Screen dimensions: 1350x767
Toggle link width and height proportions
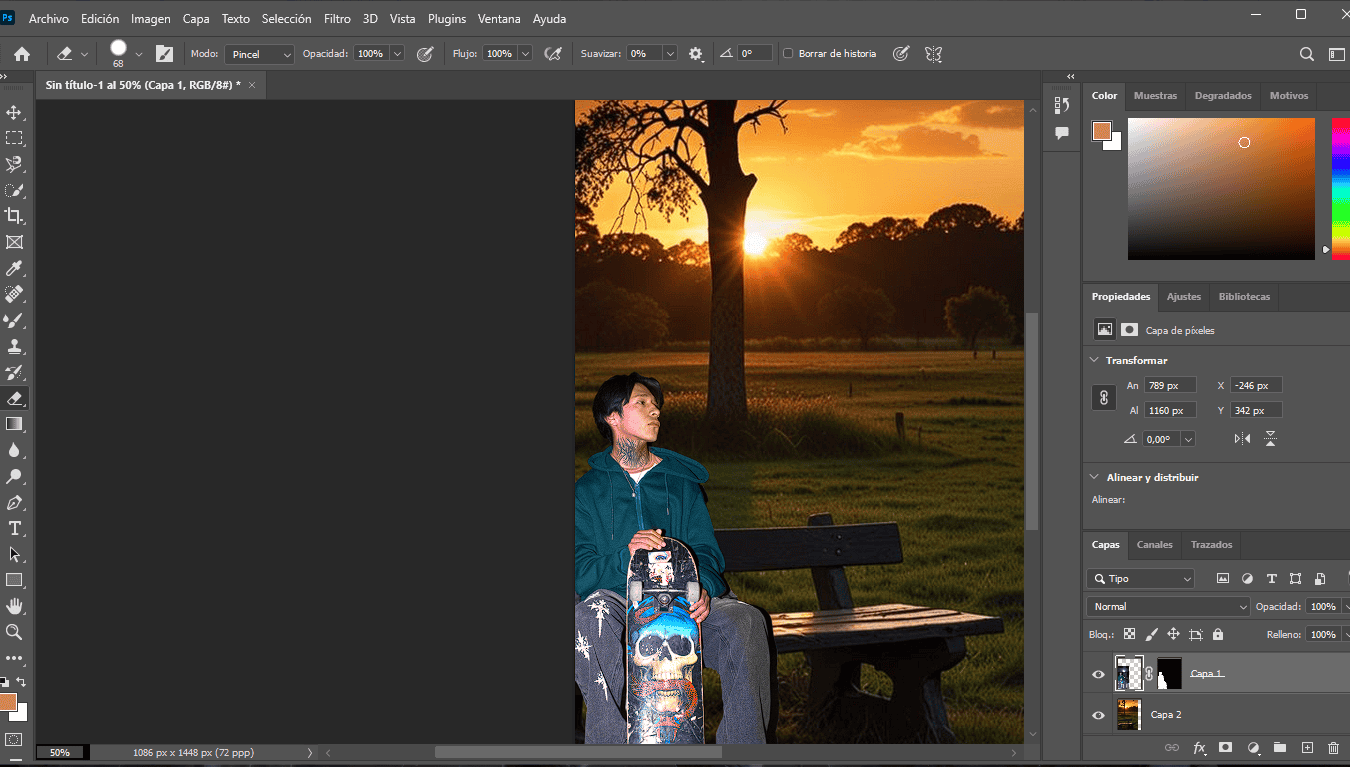pos(1103,398)
